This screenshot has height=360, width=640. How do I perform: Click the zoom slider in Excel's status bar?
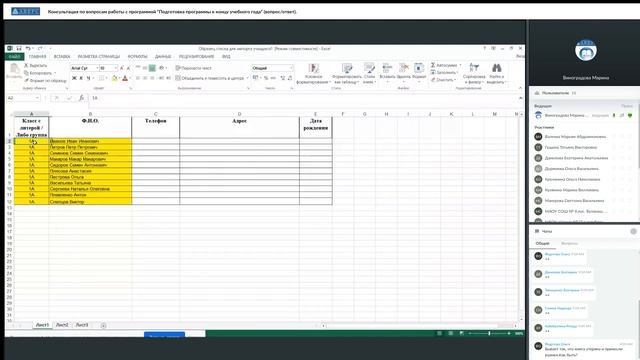(489, 333)
